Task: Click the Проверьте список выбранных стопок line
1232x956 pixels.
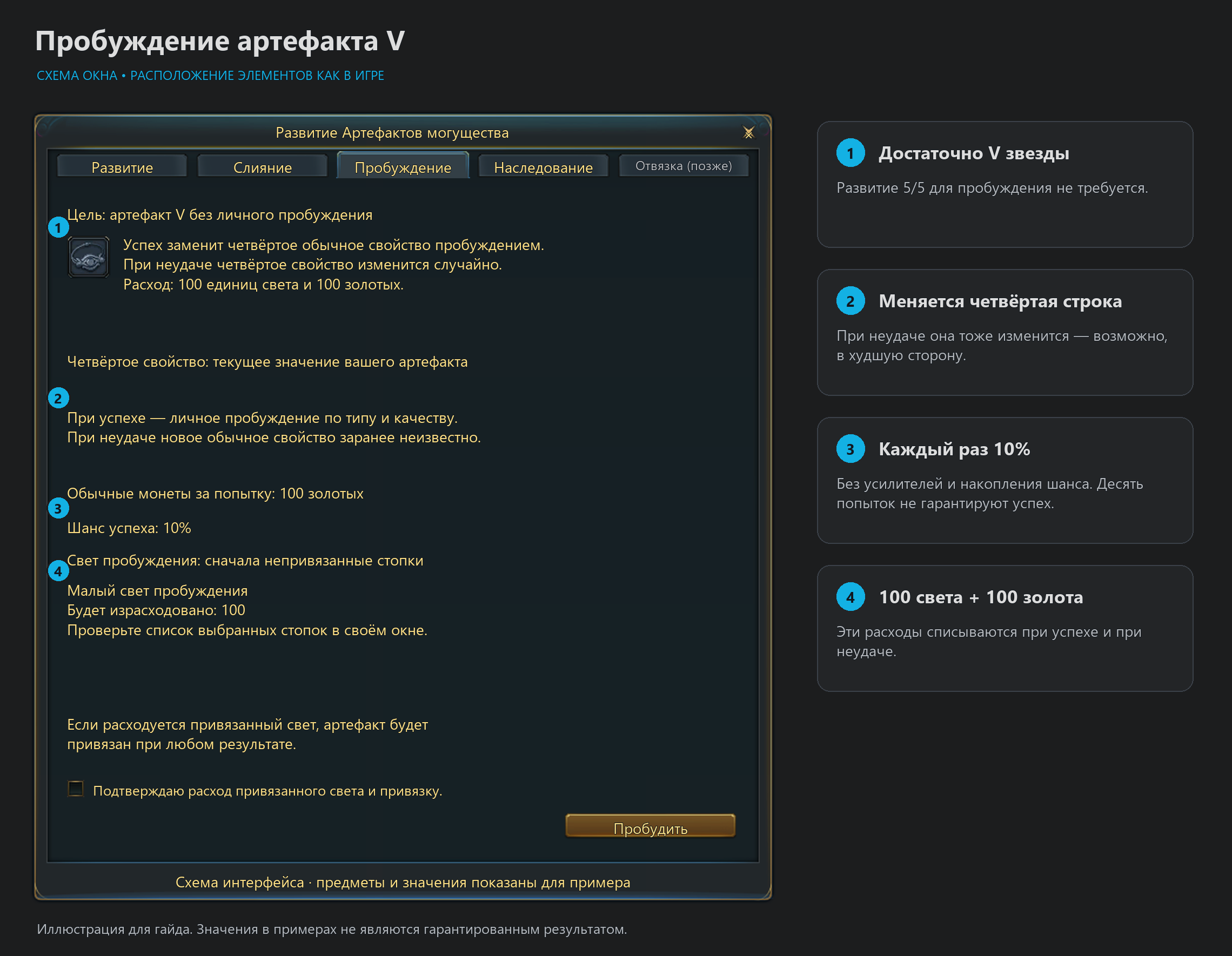Action: pyautogui.click(x=247, y=630)
